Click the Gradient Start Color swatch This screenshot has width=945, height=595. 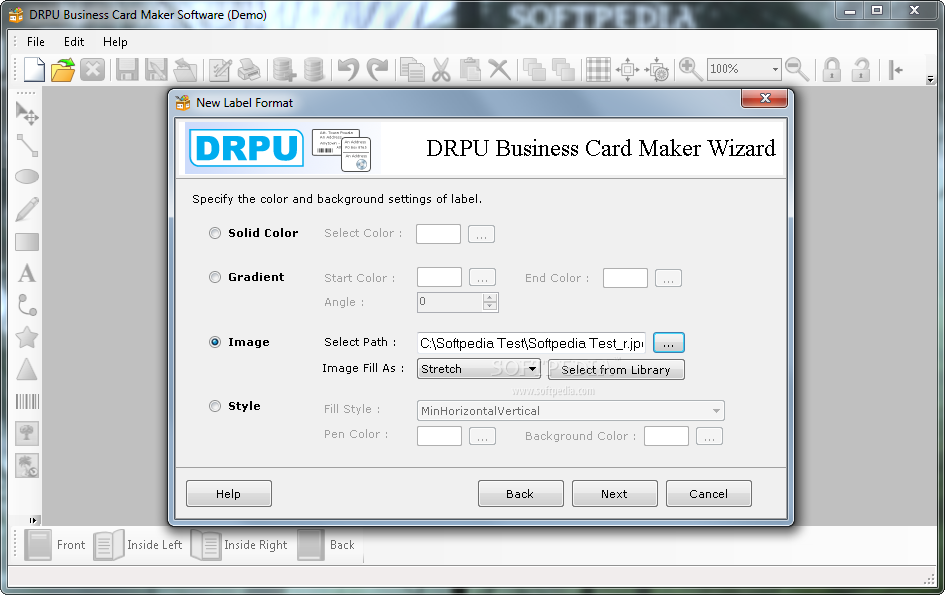tap(439, 277)
